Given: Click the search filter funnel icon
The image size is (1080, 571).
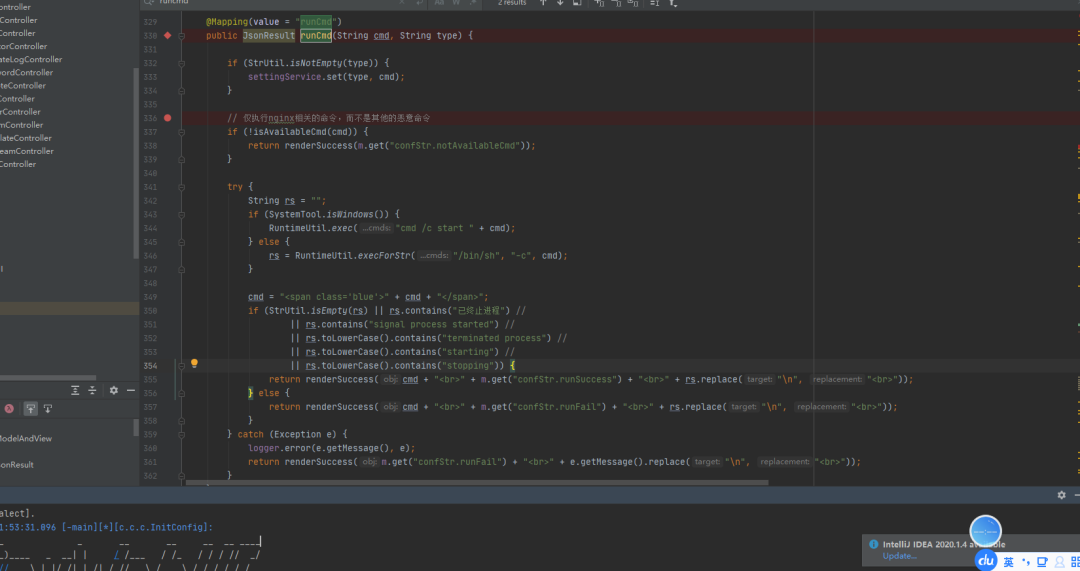Looking at the screenshot, I should pos(673,3).
